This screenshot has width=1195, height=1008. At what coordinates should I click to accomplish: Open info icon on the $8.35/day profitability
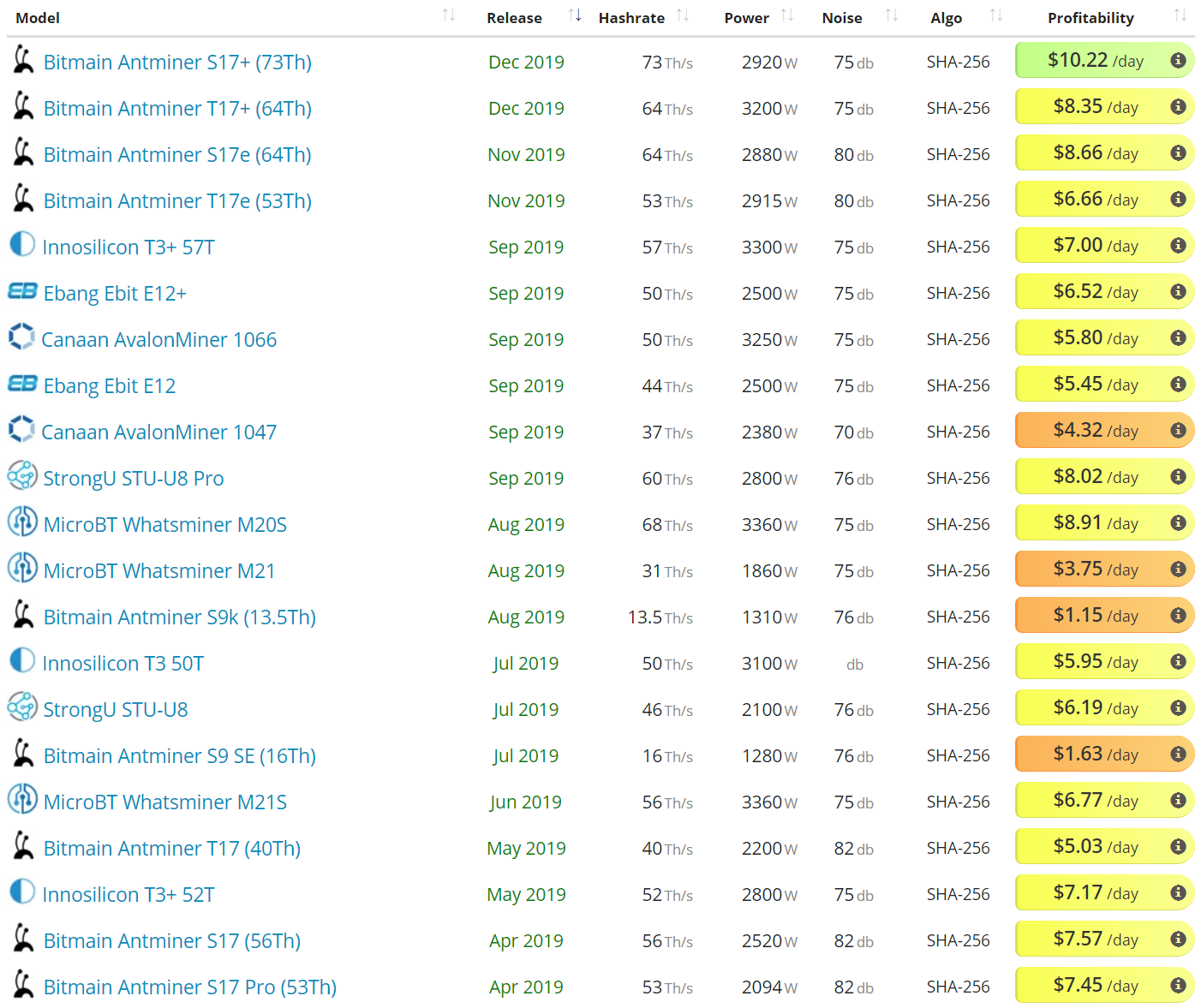click(1178, 106)
